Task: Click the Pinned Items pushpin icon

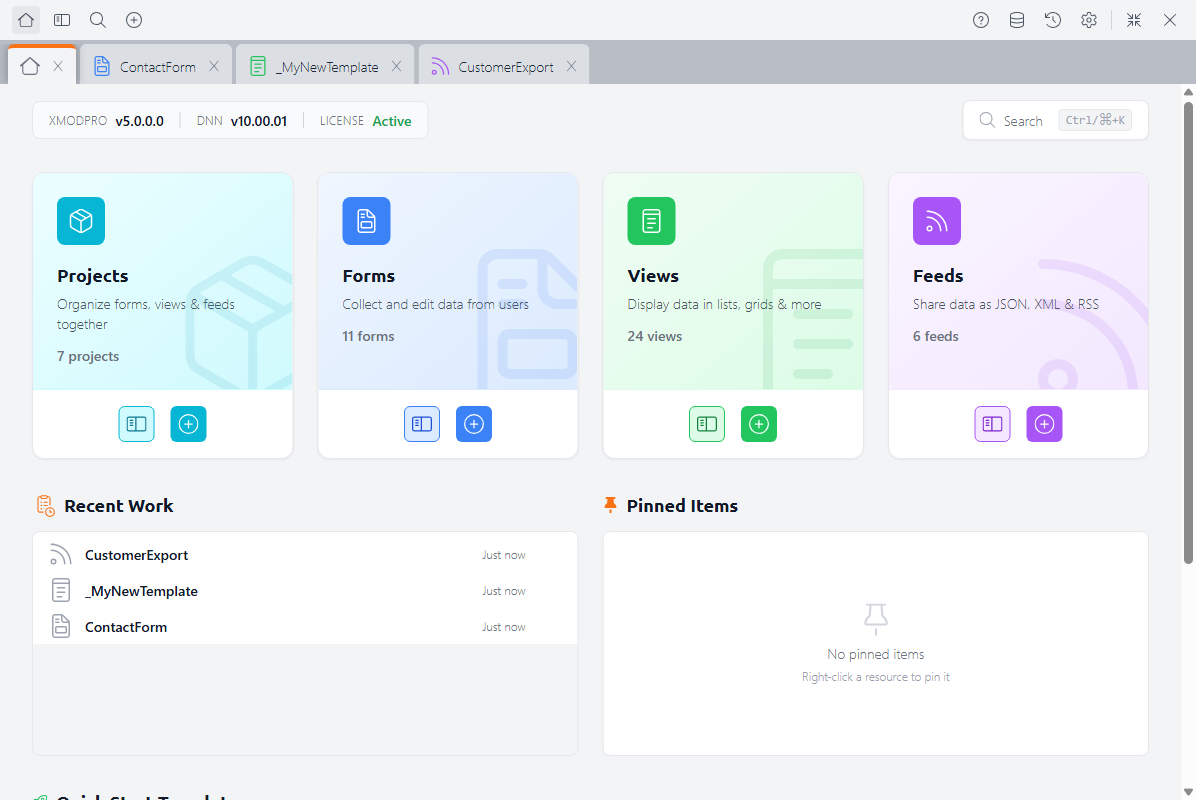Action: point(610,505)
